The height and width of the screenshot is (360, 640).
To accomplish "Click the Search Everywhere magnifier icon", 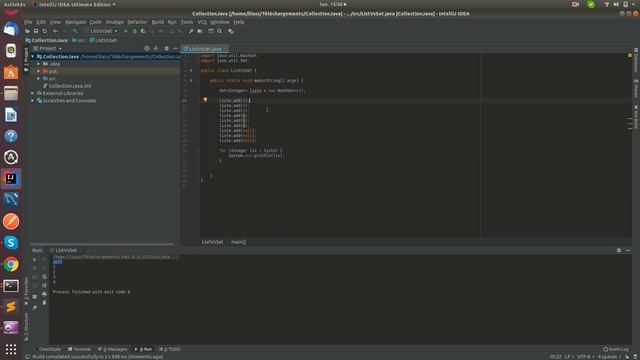I will coord(220,31).
